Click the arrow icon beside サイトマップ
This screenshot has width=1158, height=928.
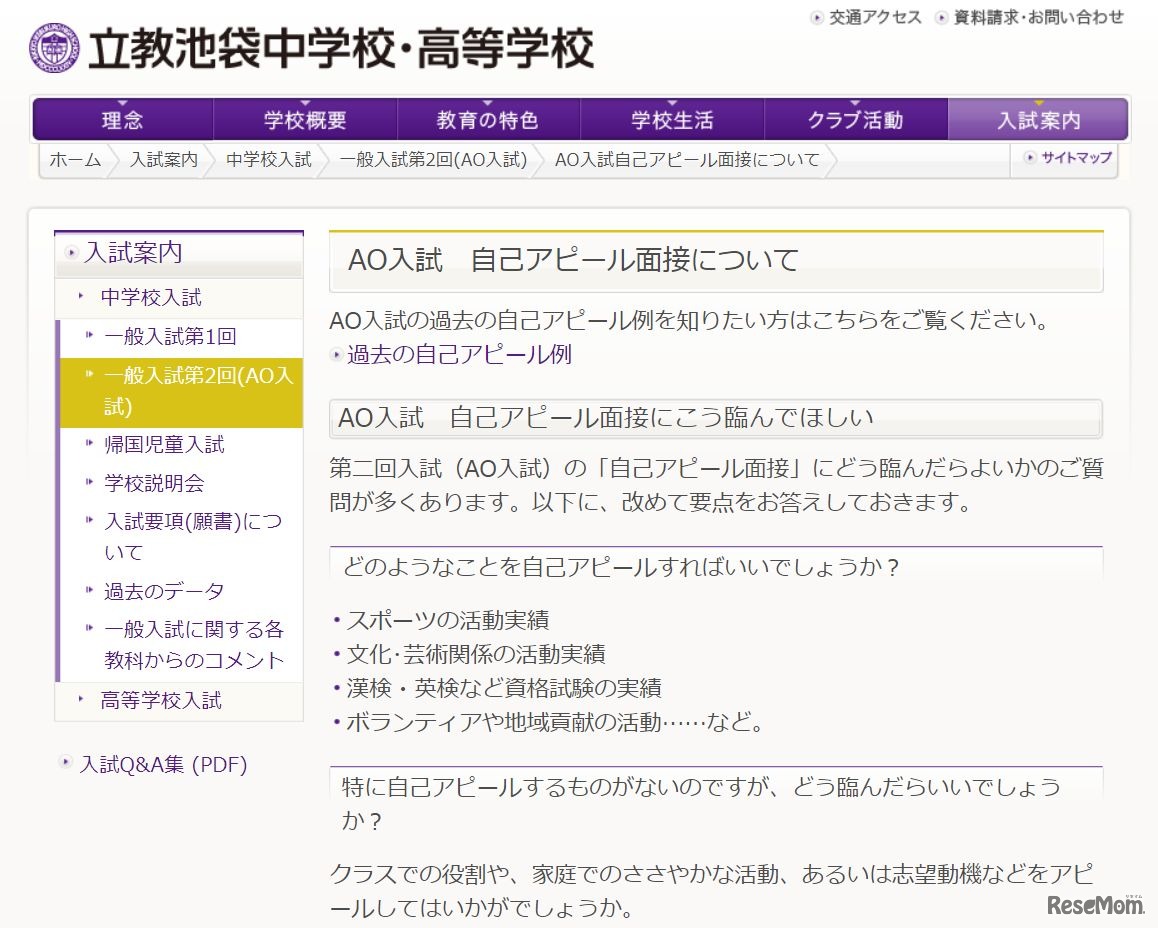(x=1029, y=157)
